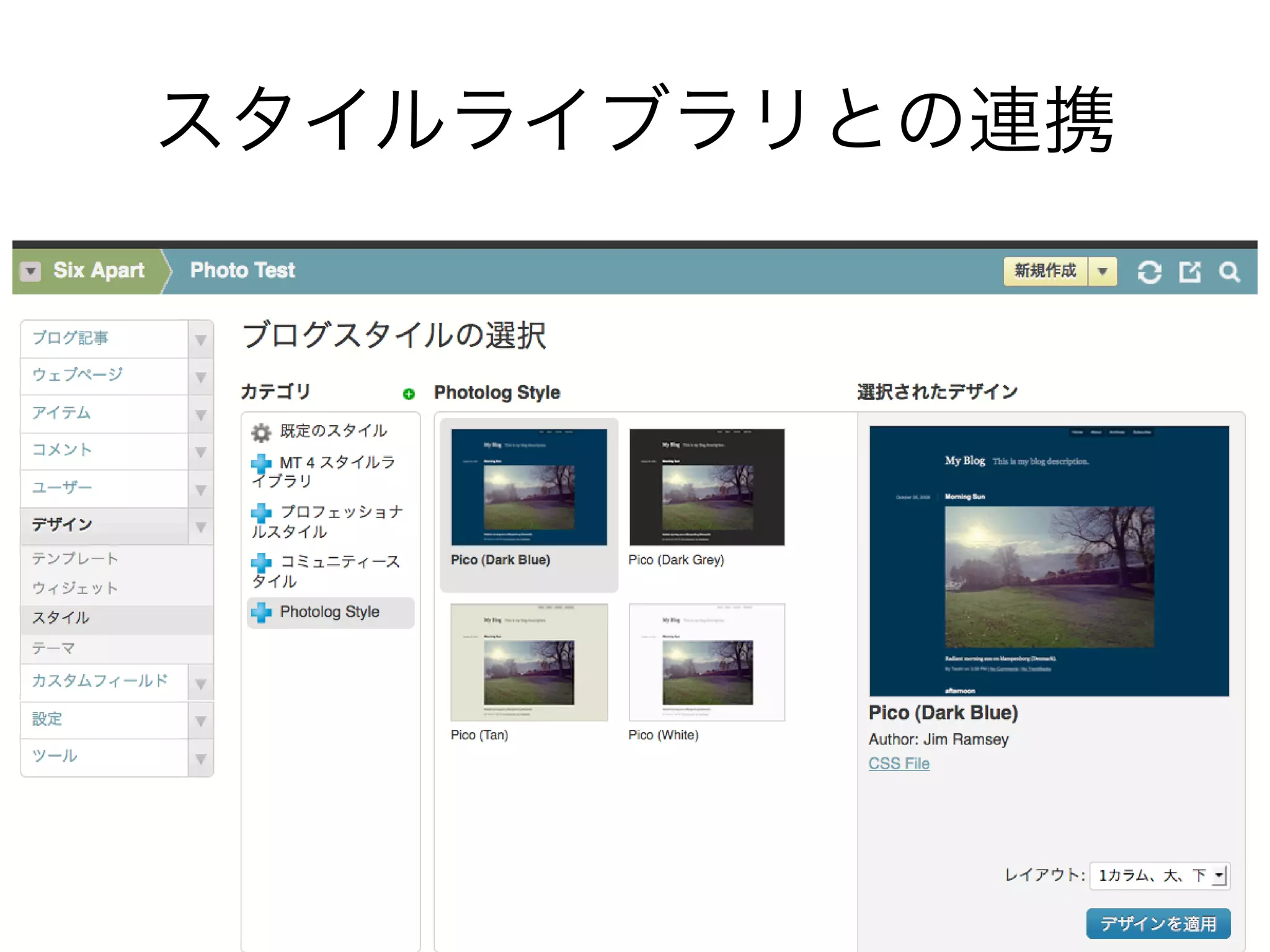Expand the カスタムフィールド menu arrow
Screen dimensions: 1270x952
point(200,684)
